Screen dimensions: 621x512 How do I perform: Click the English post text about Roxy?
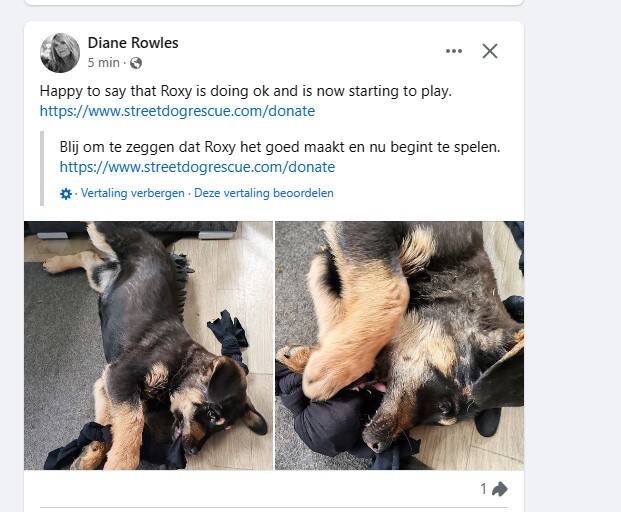click(245, 91)
